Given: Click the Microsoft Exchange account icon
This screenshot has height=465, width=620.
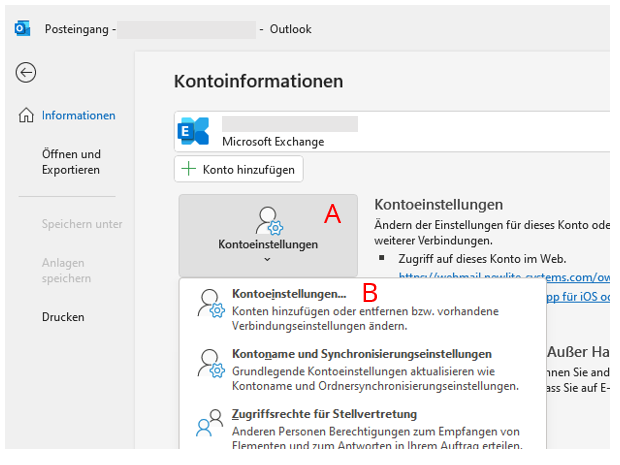Looking at the screenshot, I should pyautogui.click(x=193, y=131).
